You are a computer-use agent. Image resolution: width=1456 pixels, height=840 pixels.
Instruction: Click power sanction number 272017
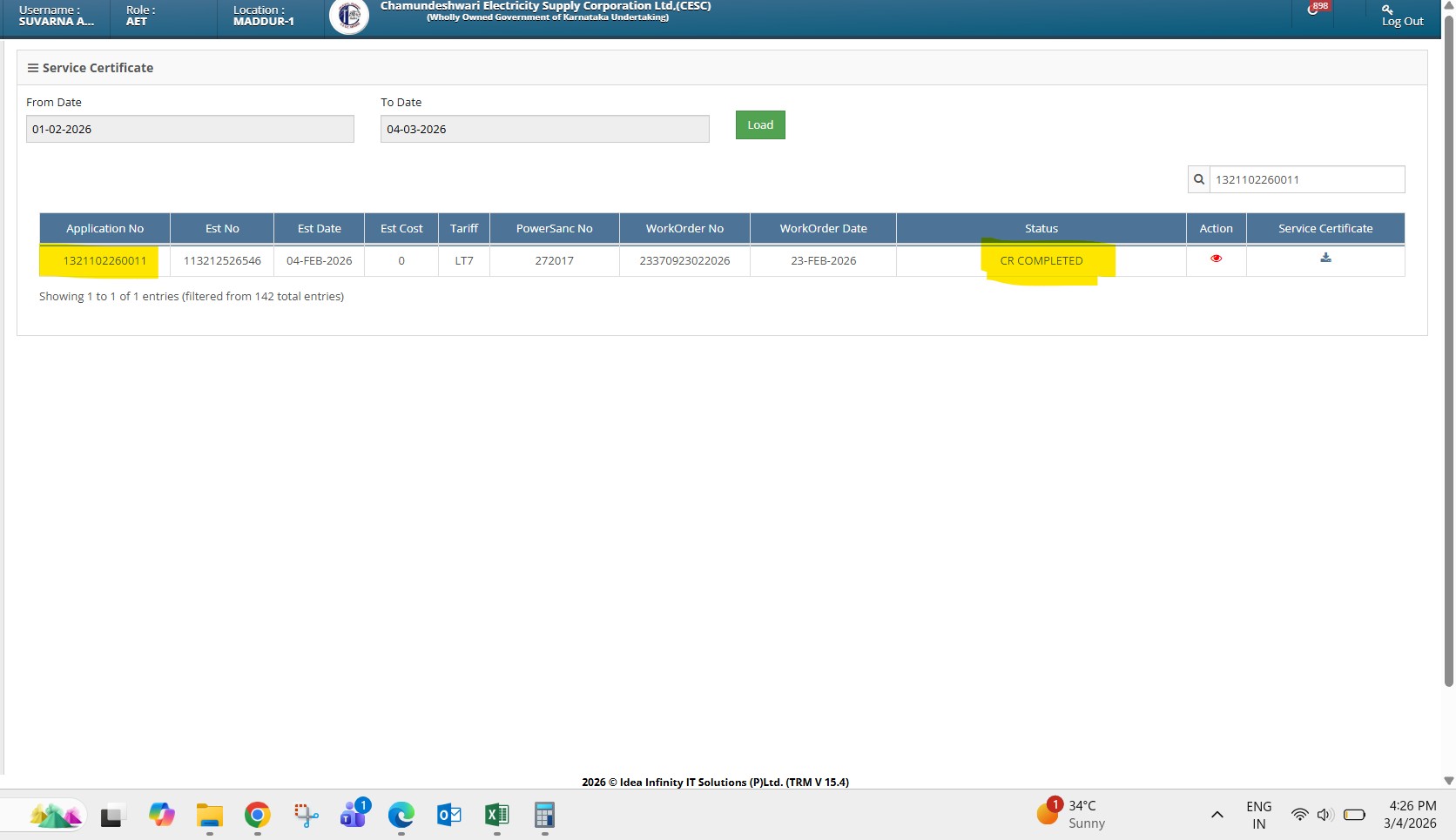[555, 260]
